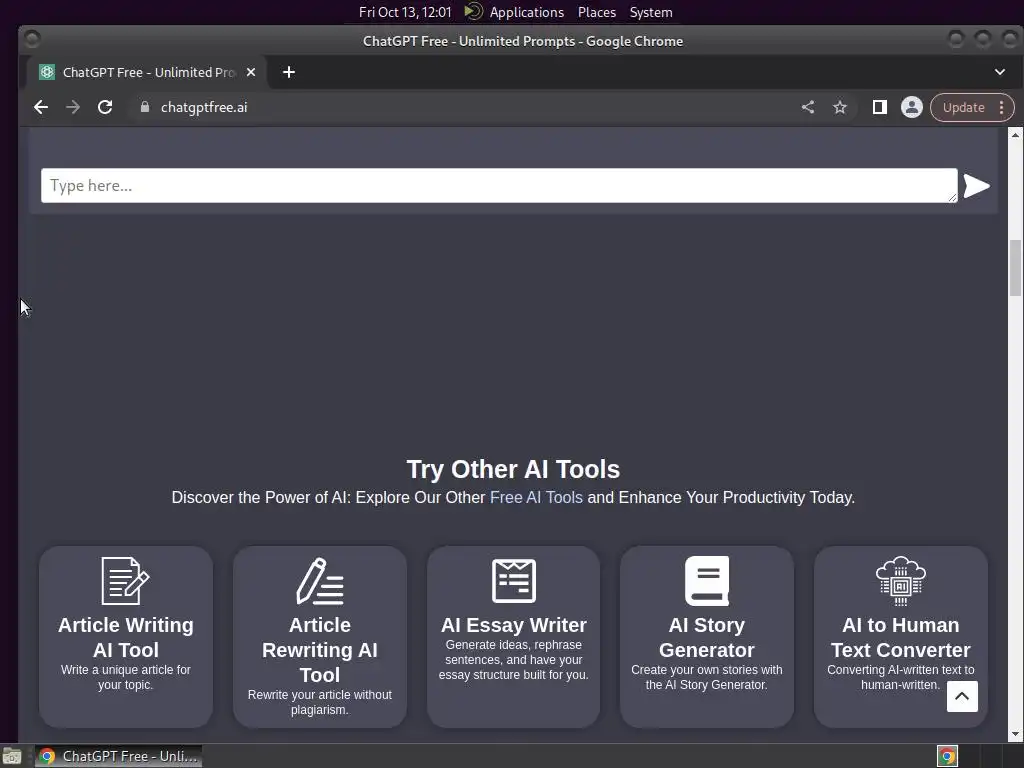Follow the Free AI Tools link

536,497
